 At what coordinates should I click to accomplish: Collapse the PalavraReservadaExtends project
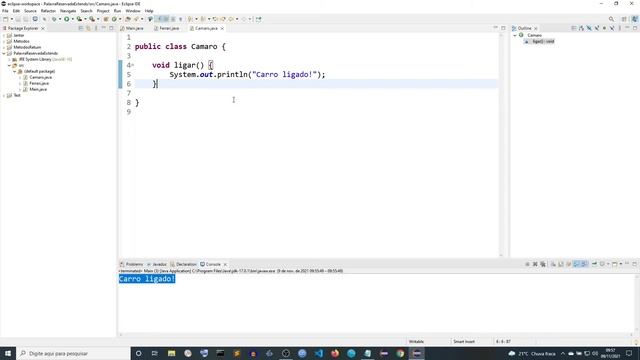tap(4, 53)
